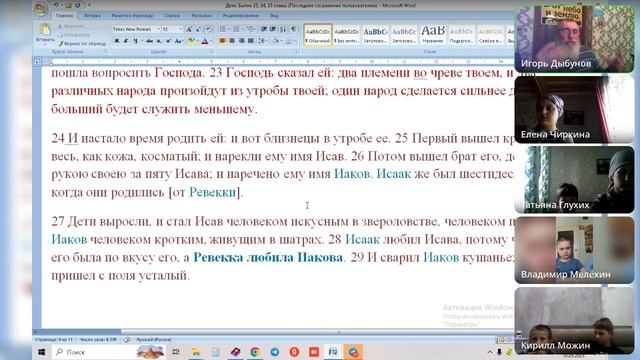Select the align right button
Image resolution: width=640 pixels, height=360 pixels.
(x=242, y=41)
